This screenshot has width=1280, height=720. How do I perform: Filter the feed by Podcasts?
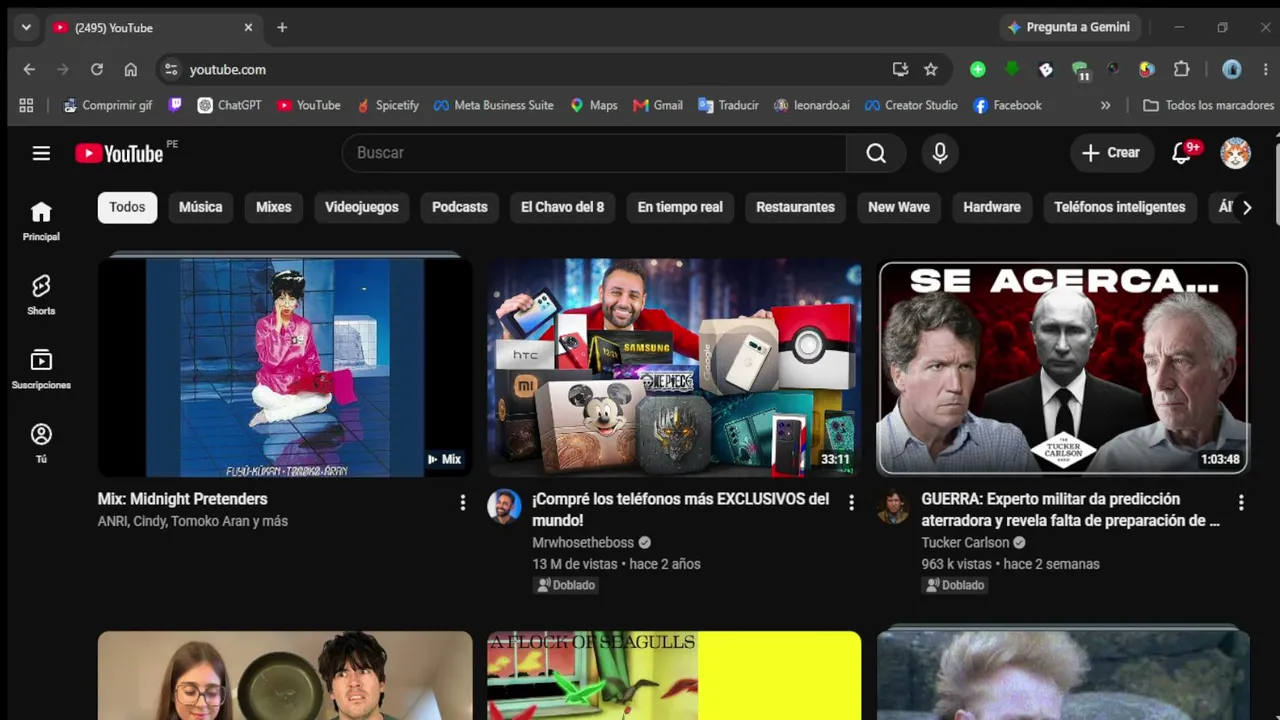click(460, 207)
